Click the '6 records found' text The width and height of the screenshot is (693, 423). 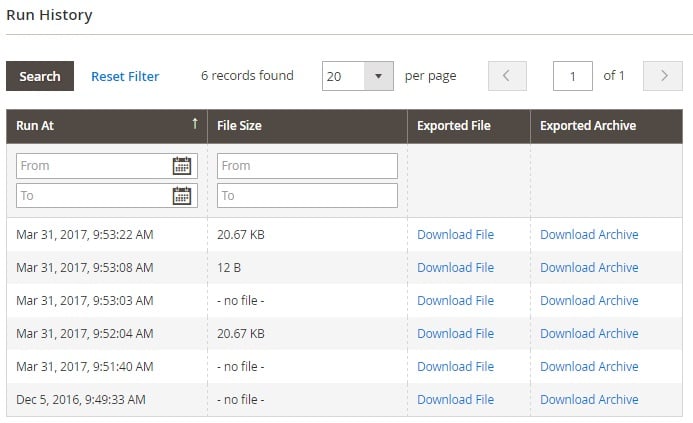[x=247, y=76]
